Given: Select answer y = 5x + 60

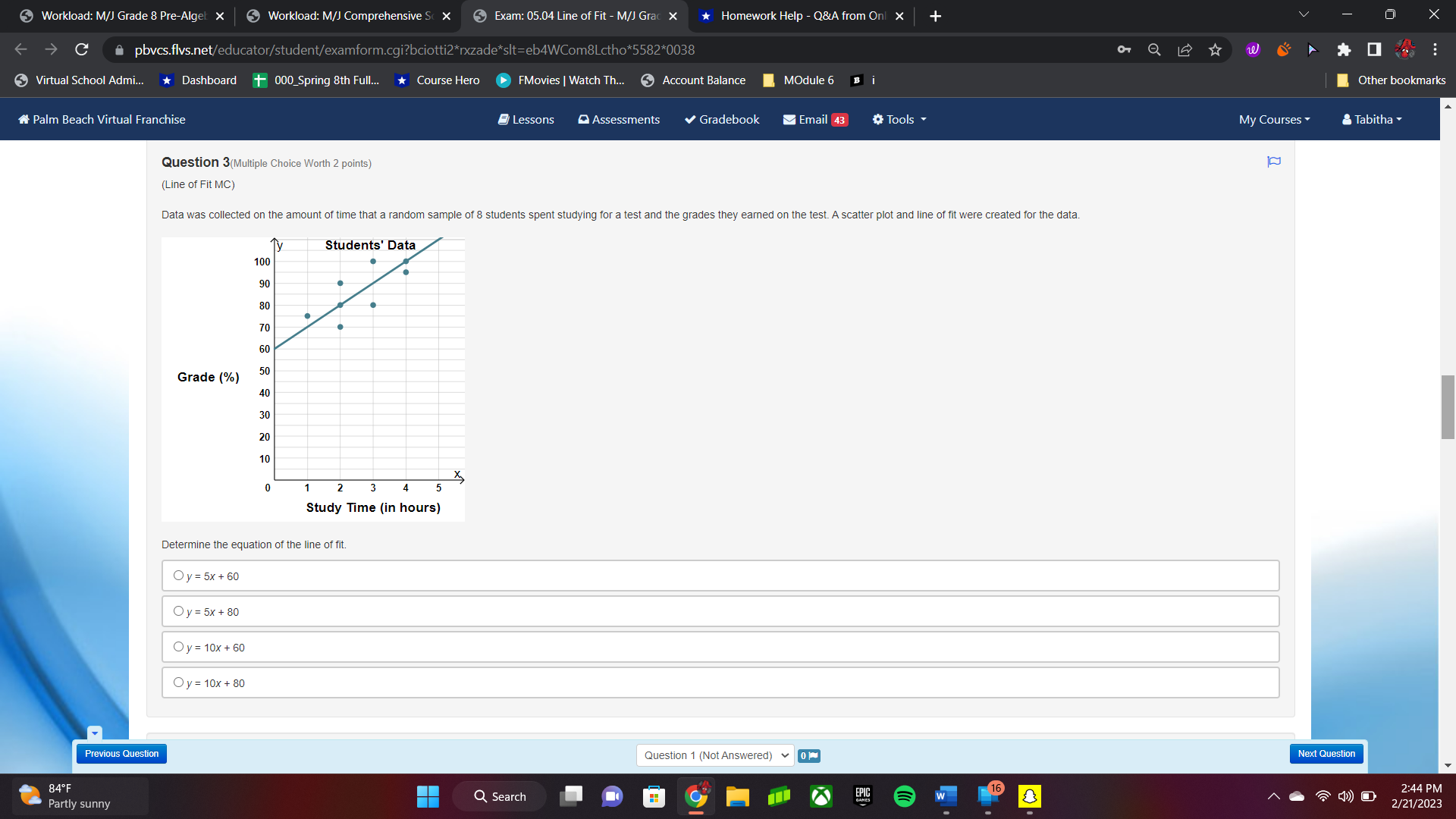Looking at the screenshot, I should 178,574.
